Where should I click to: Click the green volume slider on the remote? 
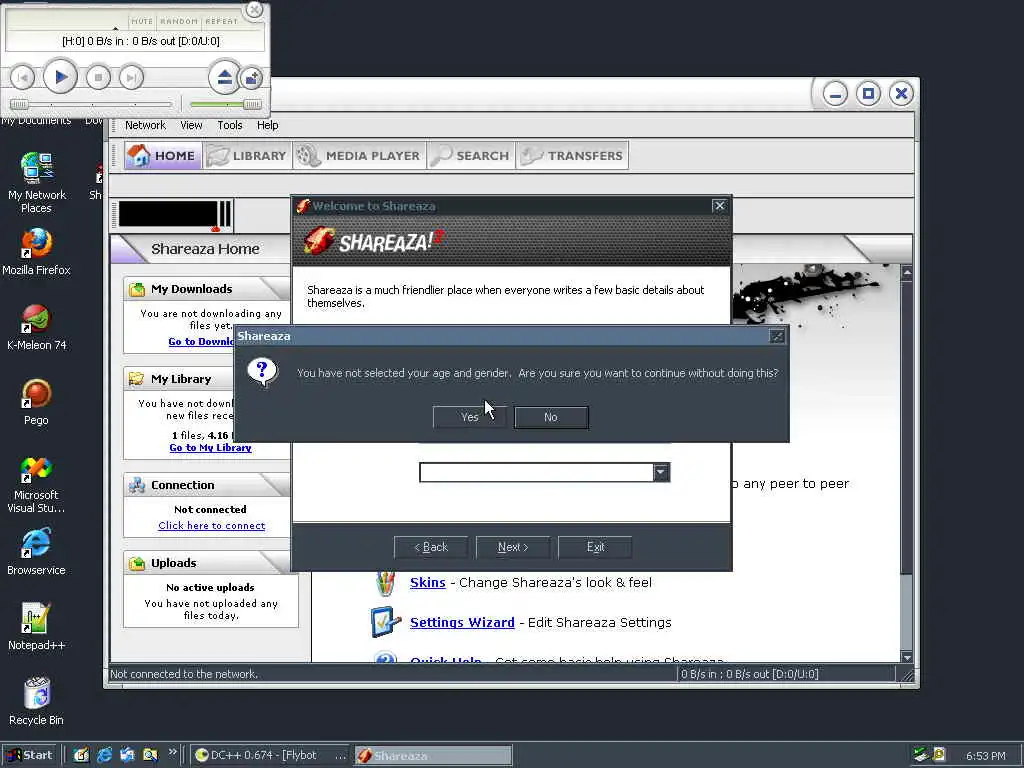click(x=225, y=104)
